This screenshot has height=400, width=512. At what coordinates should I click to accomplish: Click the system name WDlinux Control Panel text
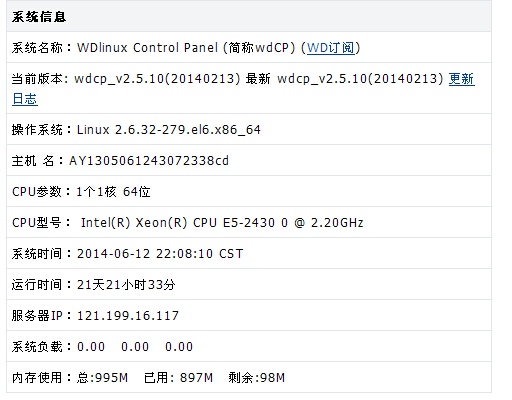coord(148,48)
